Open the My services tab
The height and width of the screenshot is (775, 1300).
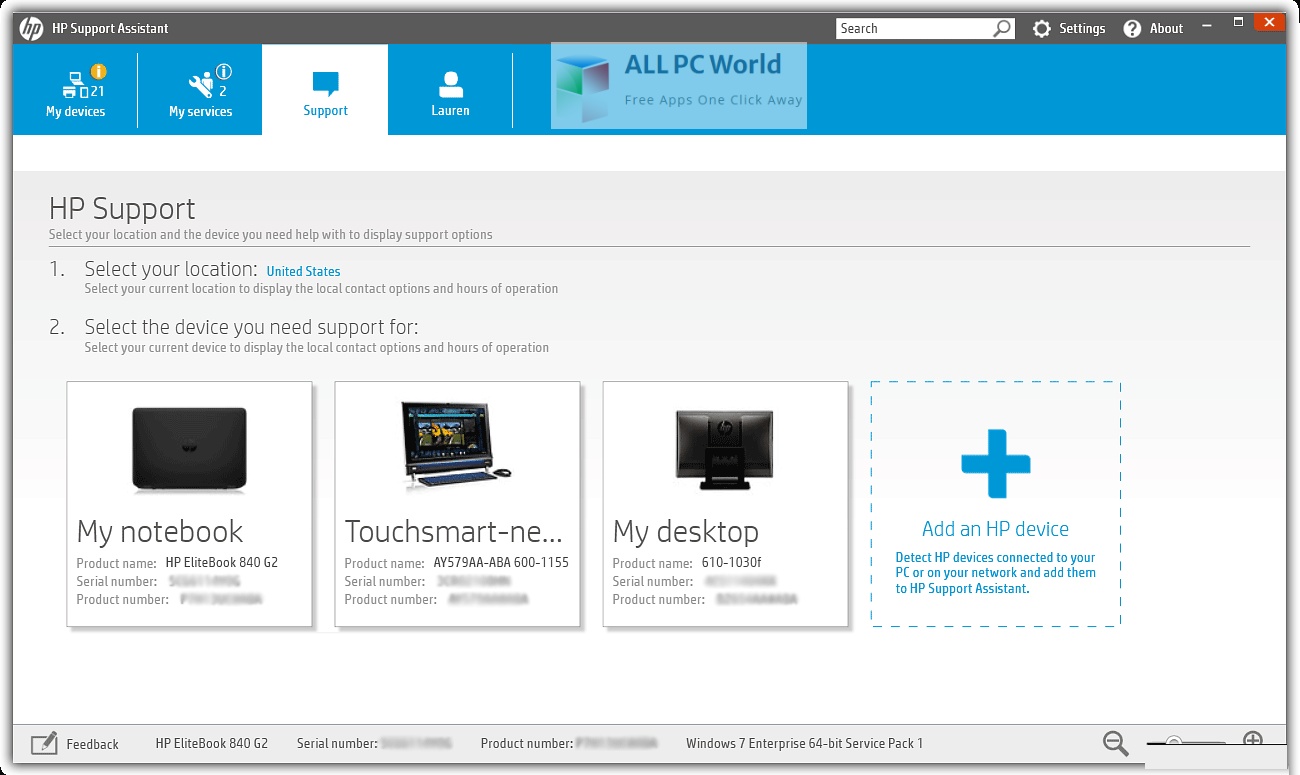pos(200,90)
